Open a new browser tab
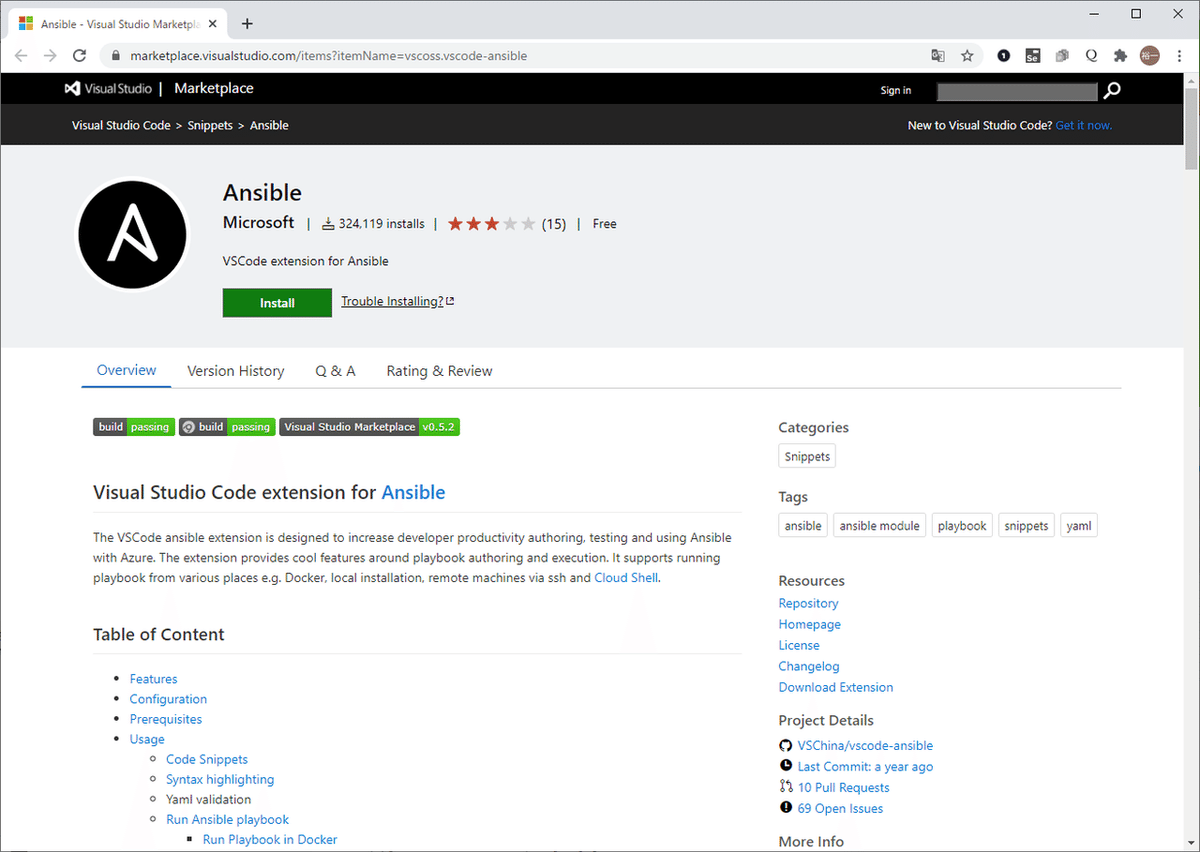 click(247, 24)
